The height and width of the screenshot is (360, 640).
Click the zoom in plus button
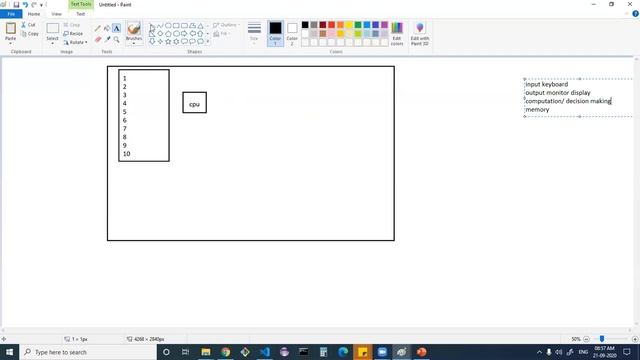coord(635,339)
